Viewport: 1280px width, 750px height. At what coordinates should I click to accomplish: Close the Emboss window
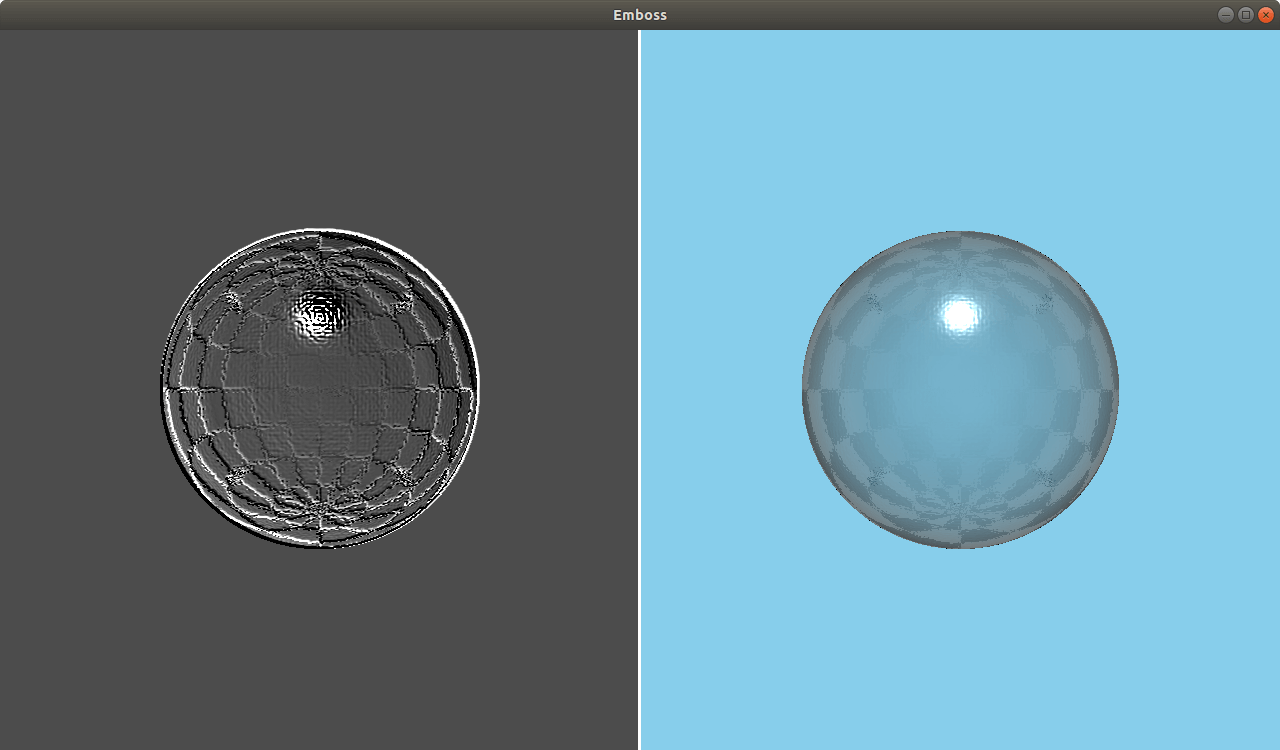(x=1264, y=14)
